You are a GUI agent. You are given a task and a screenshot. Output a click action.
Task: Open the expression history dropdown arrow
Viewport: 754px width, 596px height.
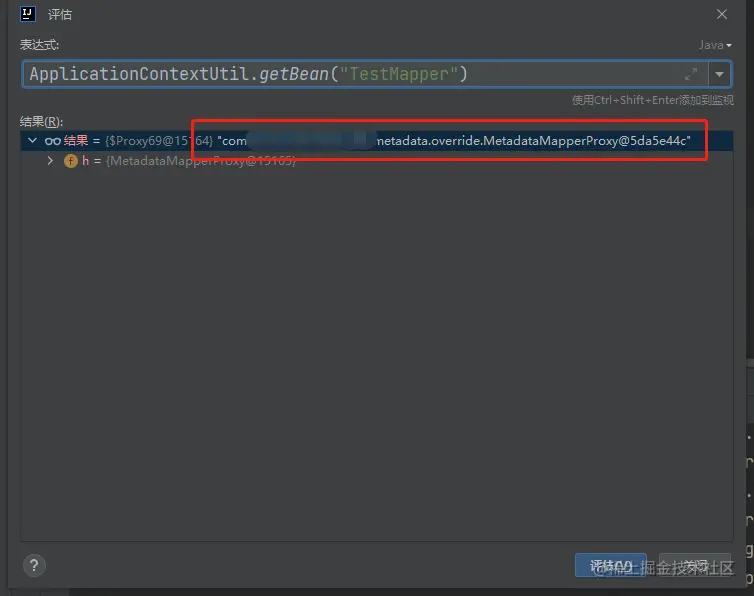pos(719,74)
